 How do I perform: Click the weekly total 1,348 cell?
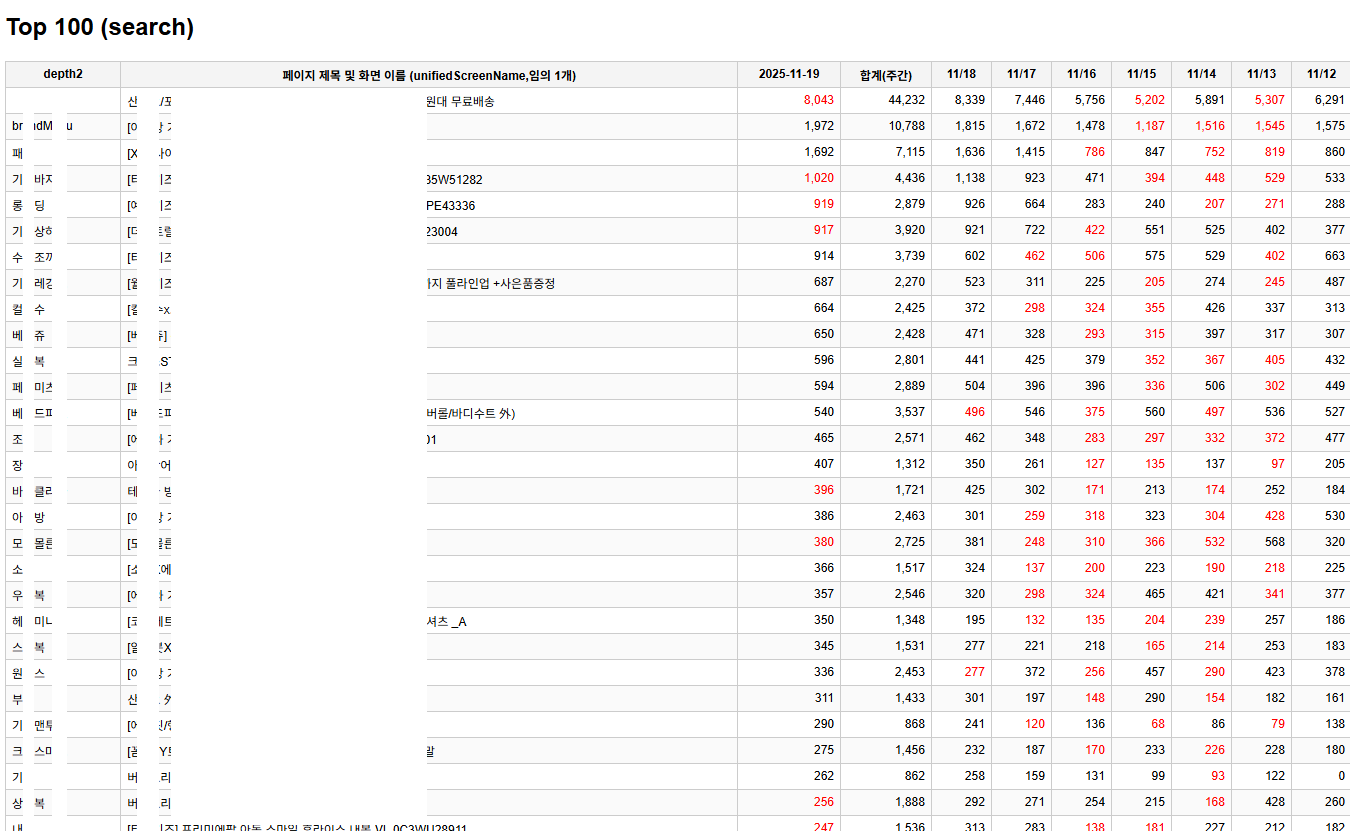pos(886,621)
